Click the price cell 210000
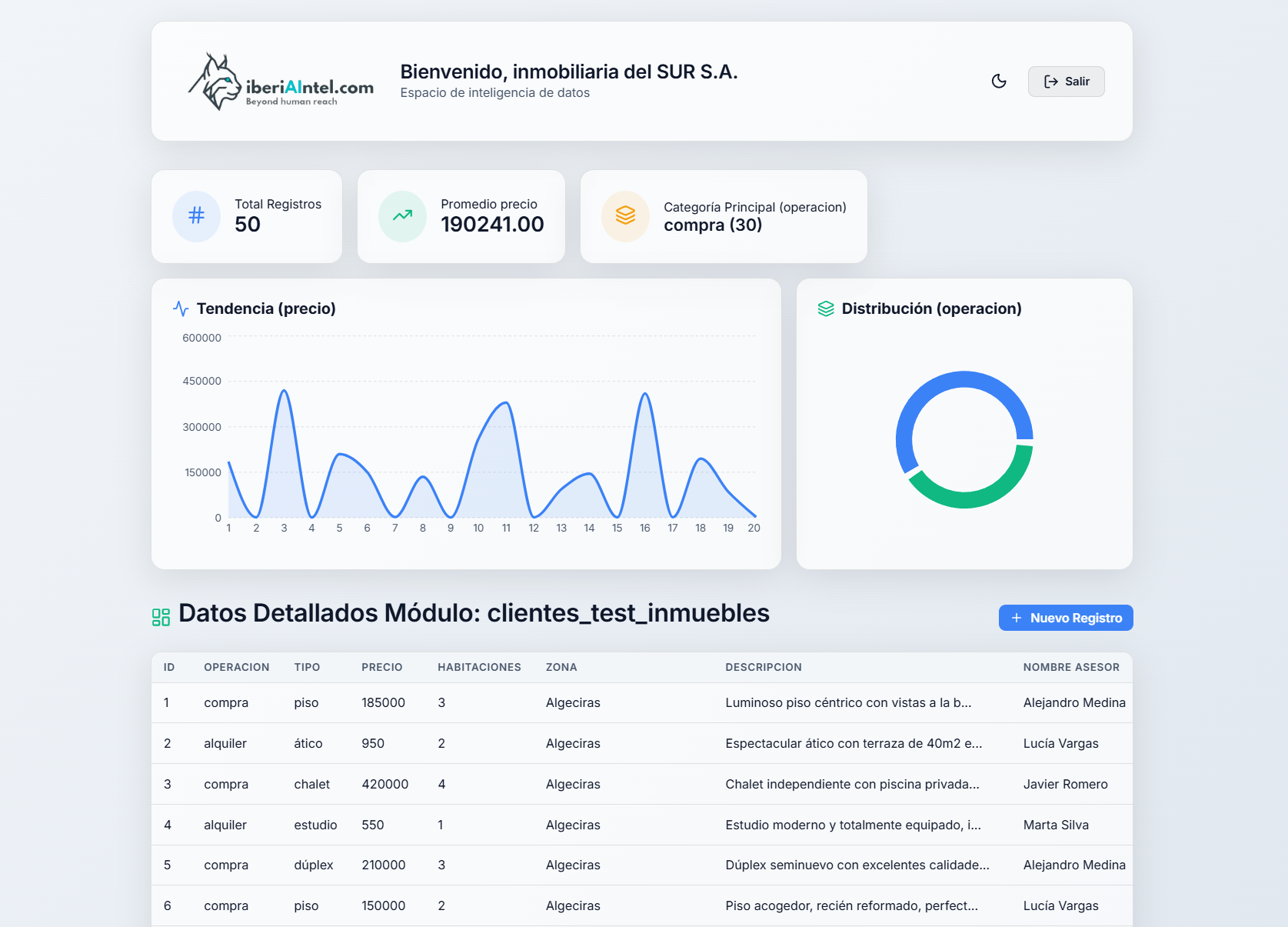The height and width of the screenshot is (927, 1288). click(x=384, y=865)
